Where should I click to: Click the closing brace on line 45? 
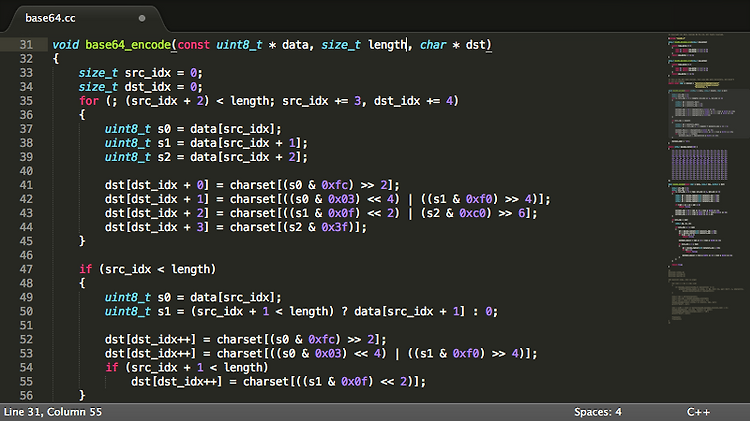82,241
